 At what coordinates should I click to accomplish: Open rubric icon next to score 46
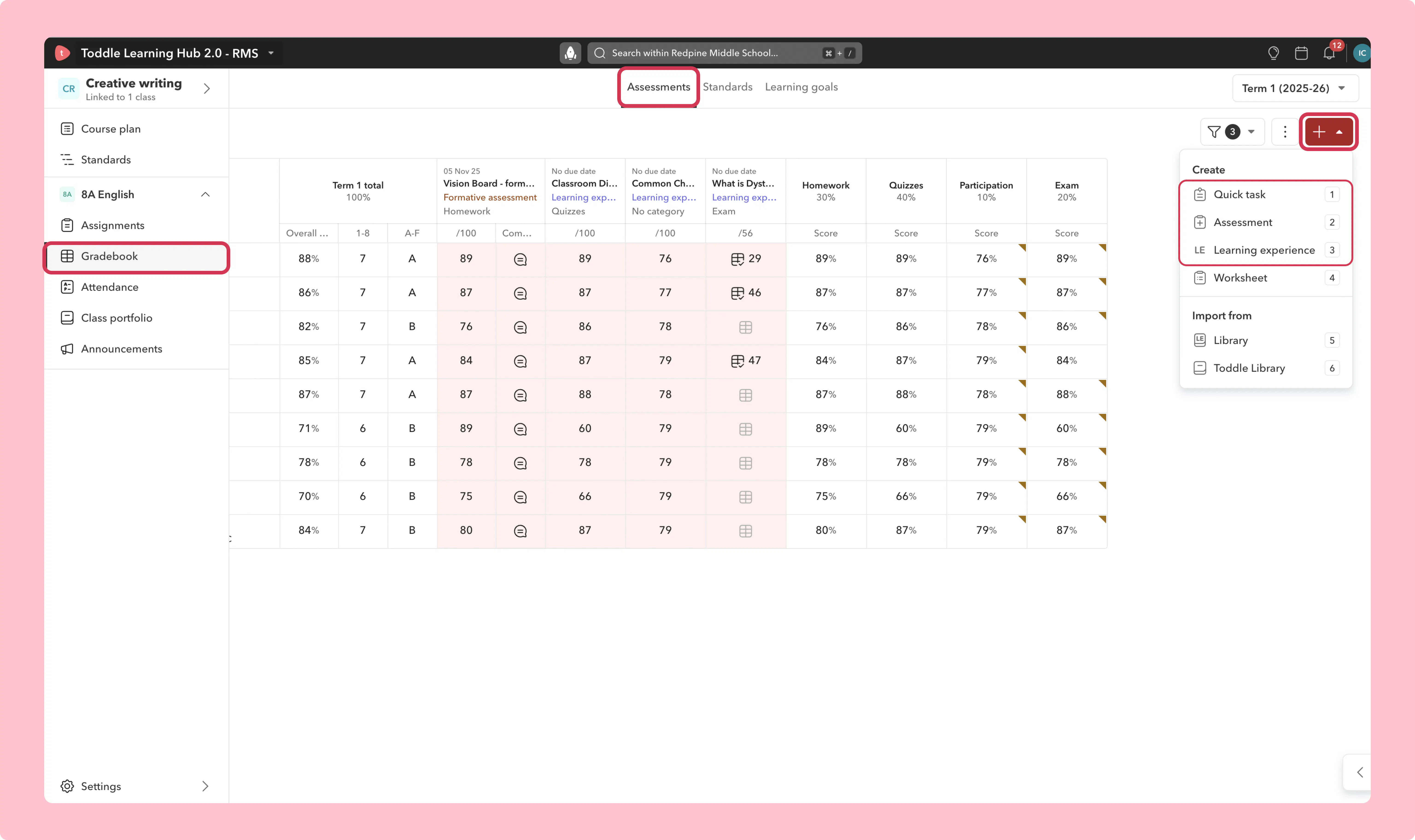[737, 293]
